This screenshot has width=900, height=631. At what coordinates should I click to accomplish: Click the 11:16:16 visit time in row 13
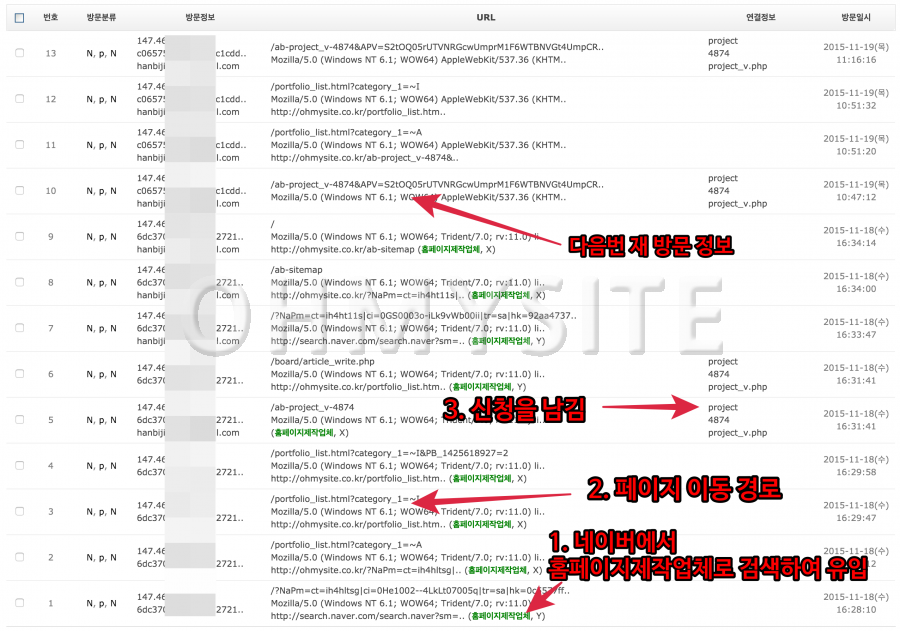pyautogui.click(x=857, y=60)
